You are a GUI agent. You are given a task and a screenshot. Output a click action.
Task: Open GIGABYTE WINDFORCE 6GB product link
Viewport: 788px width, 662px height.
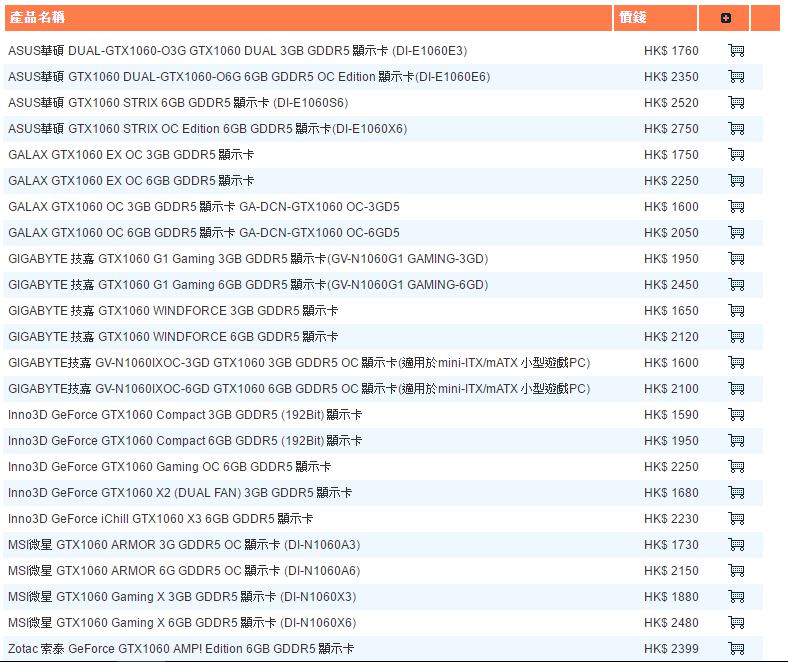click(173, 337)
